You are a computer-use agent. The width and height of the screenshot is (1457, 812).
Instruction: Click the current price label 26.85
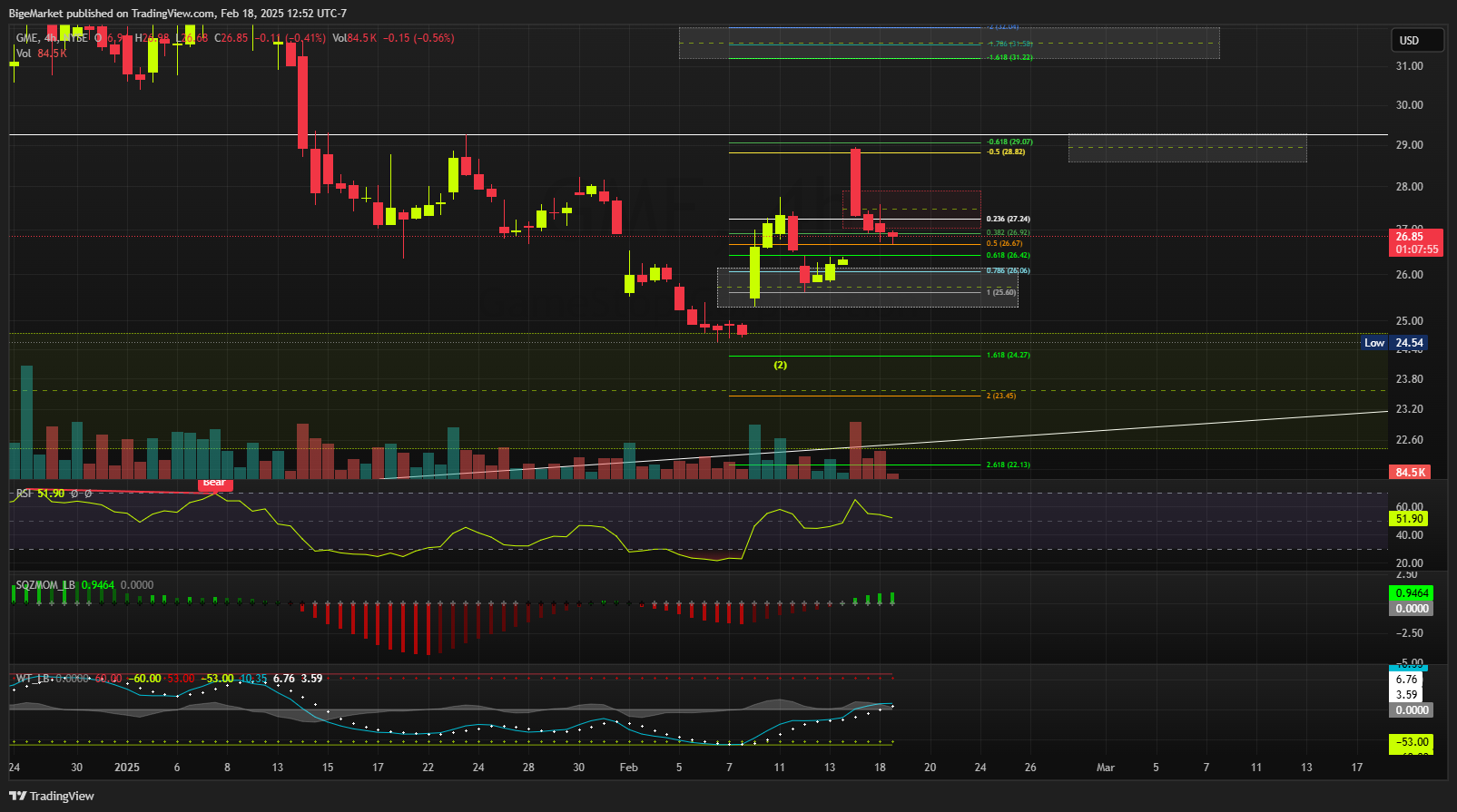tap(1417, 237)
